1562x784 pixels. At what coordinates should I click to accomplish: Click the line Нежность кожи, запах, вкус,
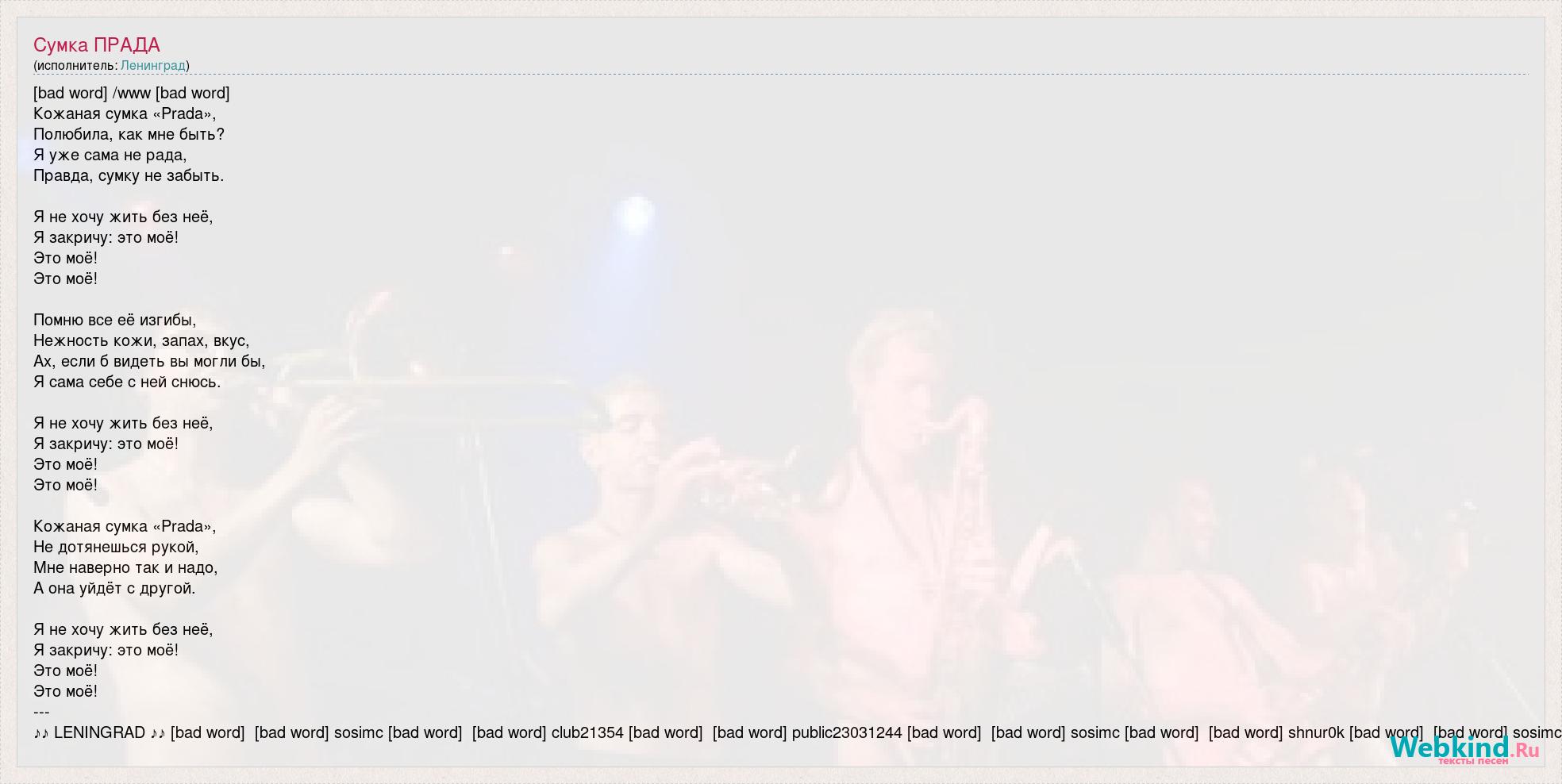pos(141,340)
